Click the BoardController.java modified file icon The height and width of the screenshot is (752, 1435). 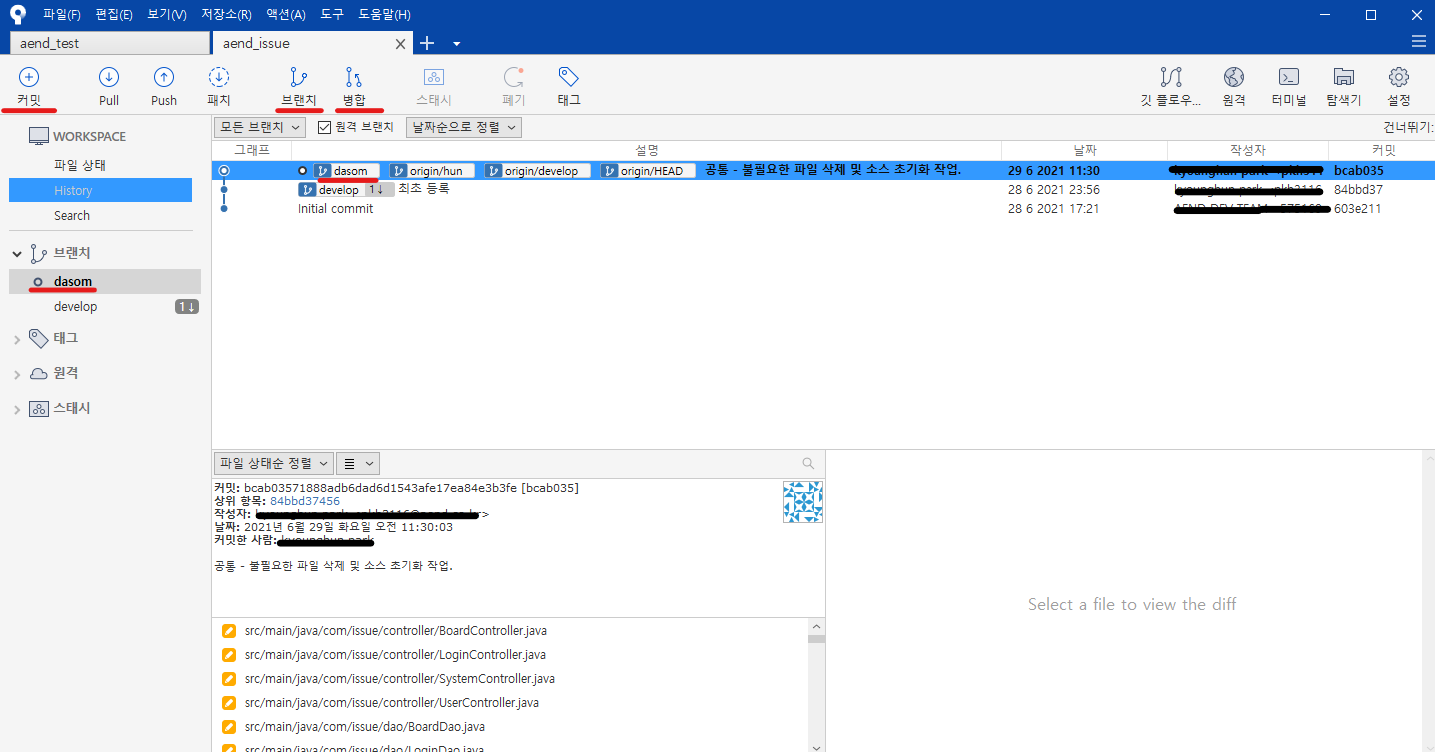click(228, 631)
